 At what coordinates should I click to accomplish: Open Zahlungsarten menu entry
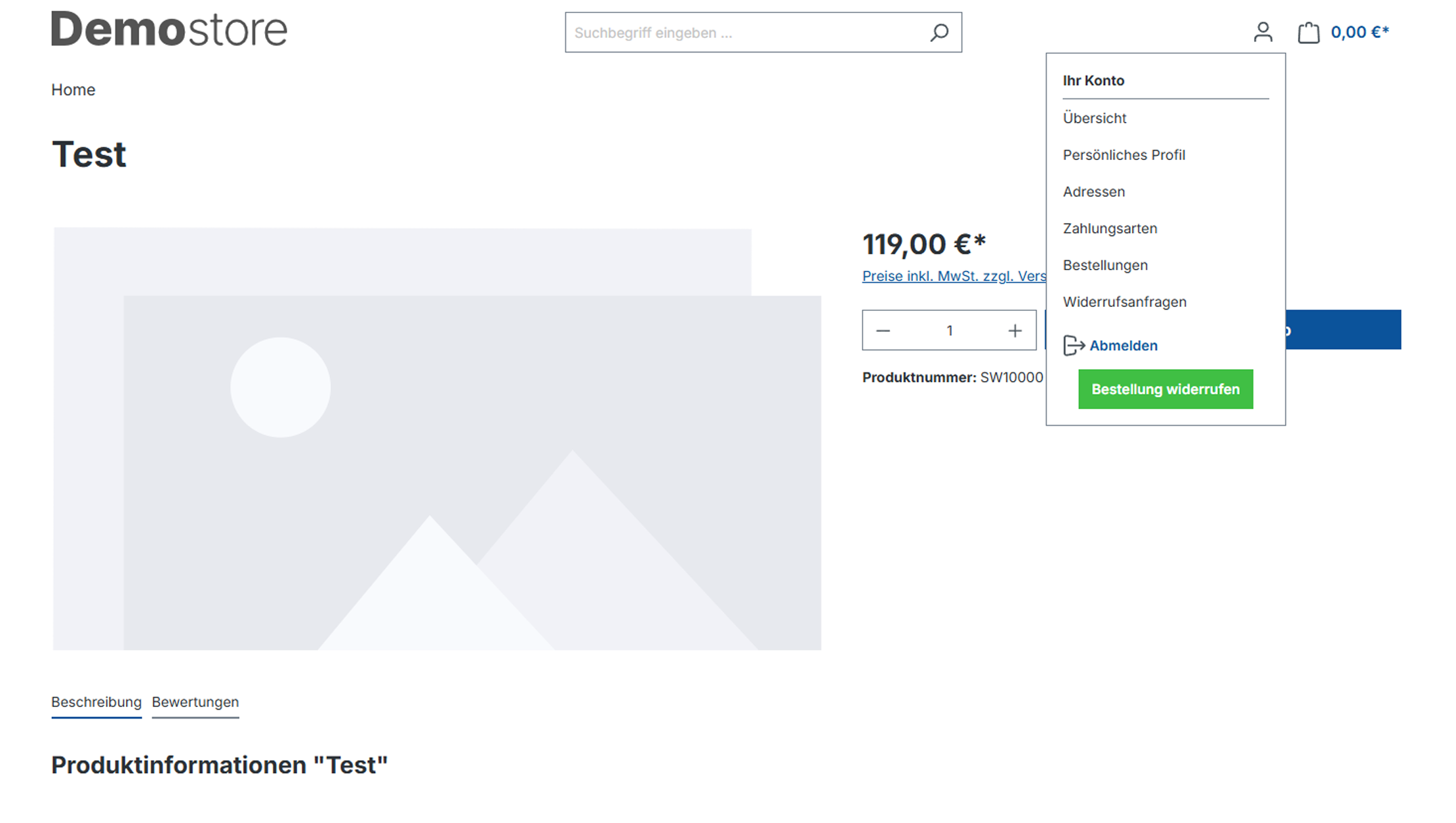[1110, 228]
